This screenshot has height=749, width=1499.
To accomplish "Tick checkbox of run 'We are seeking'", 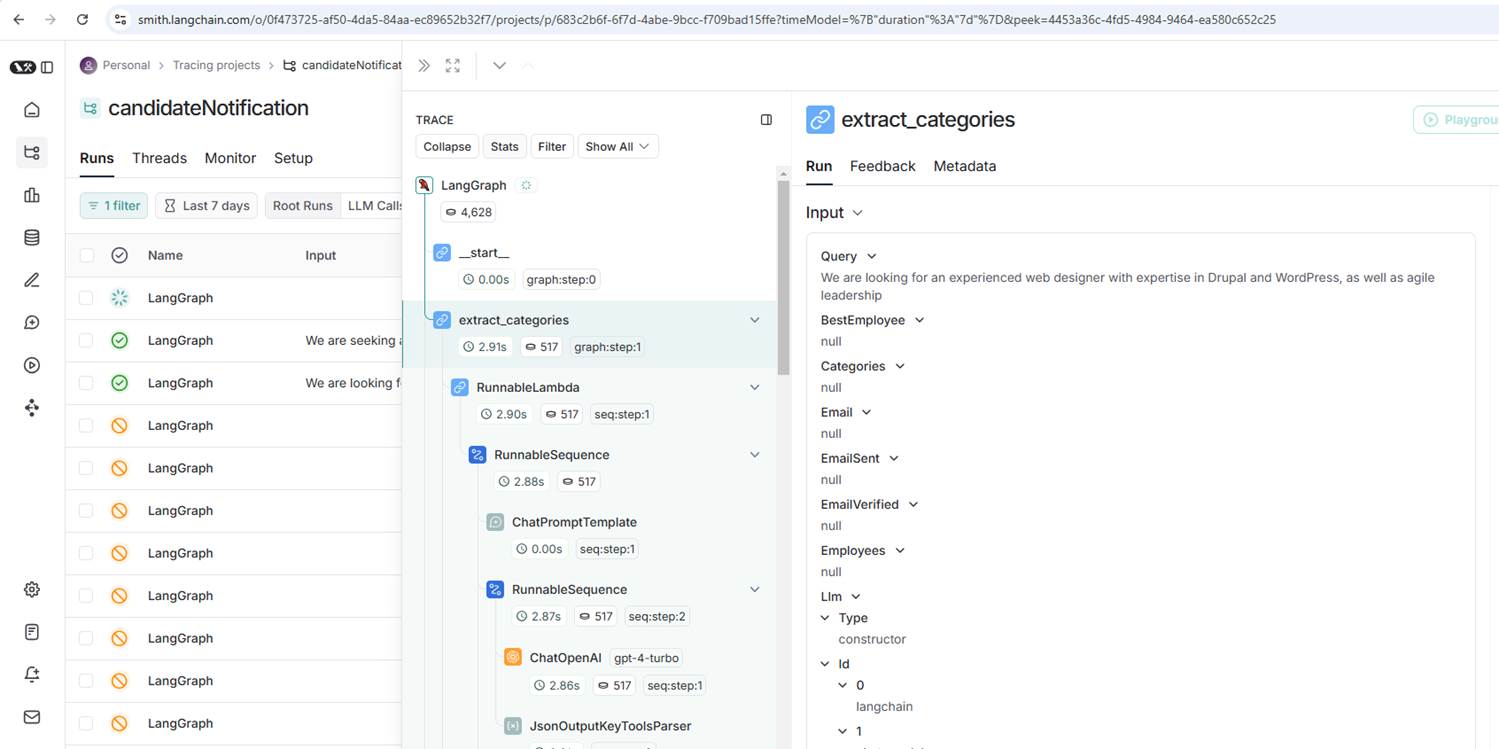I will point(86,340).
